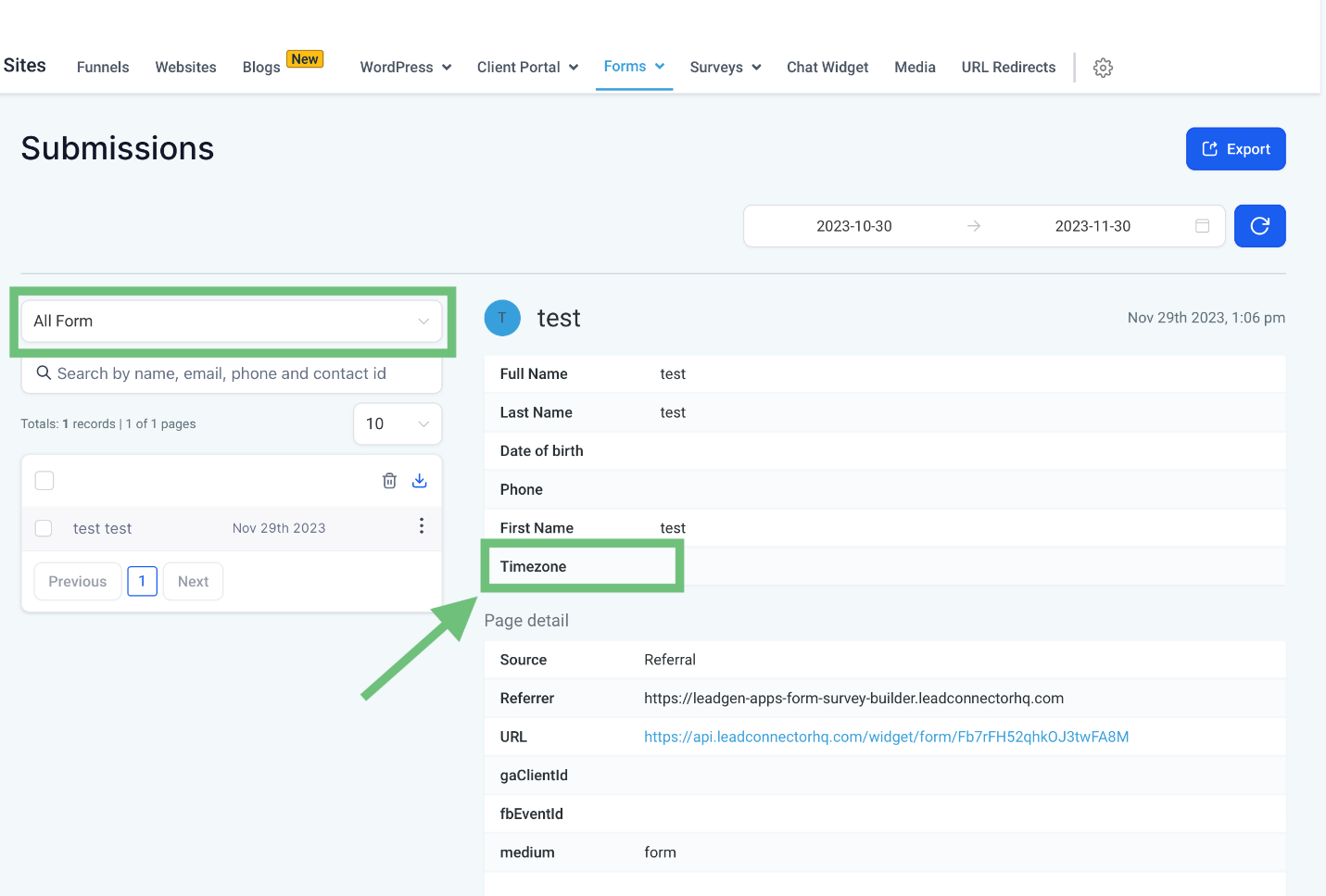The height and width of the screenshot is (896, 1326).
Task: Click the Export button
Action: coord(1236,149)
